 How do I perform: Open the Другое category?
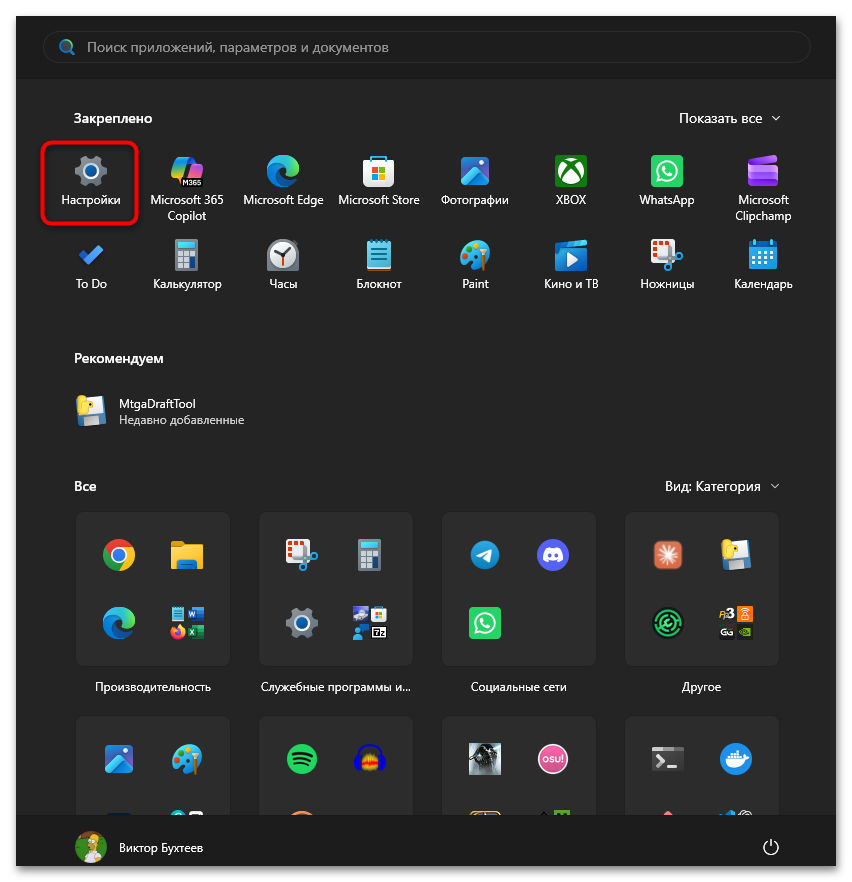coord(701,687)
